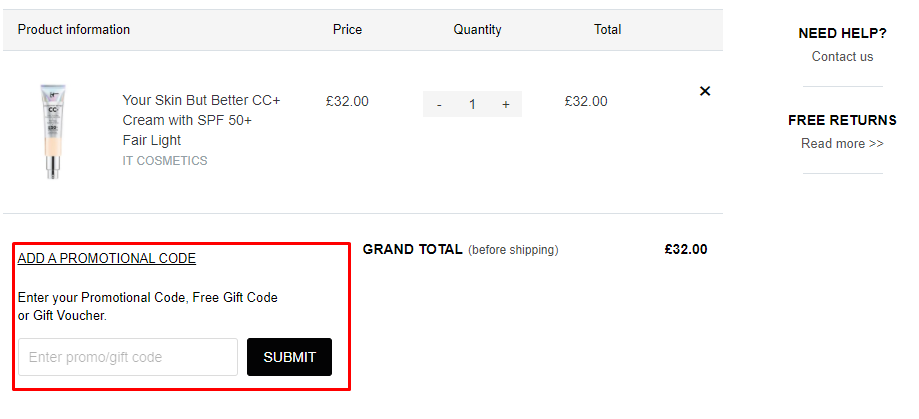Click the Grand Total amount £32.00
The image size is (919, 419).
tap(685, 250)
